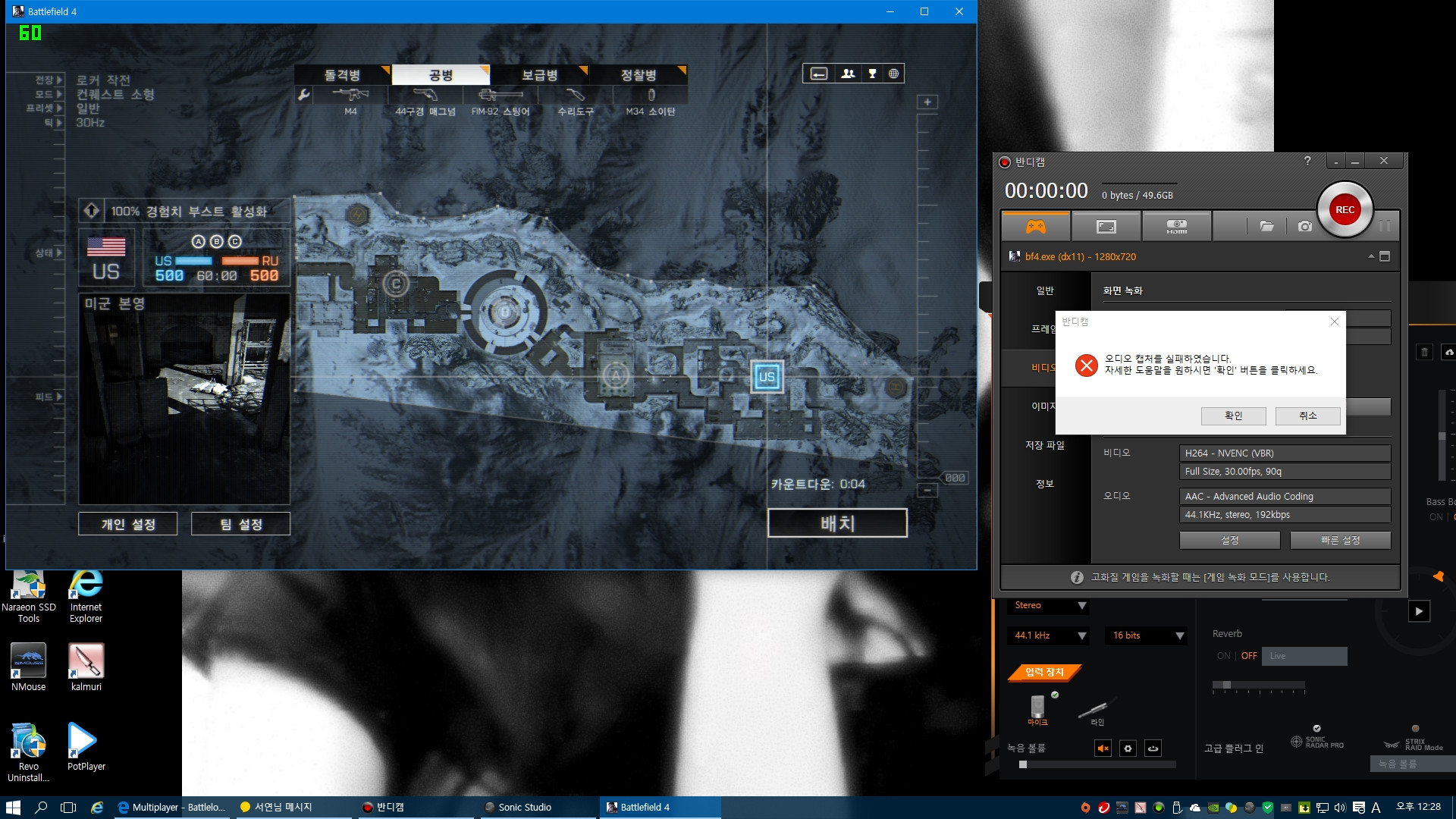Toggle recording volume mute speaker icon

pos(1103,748)
